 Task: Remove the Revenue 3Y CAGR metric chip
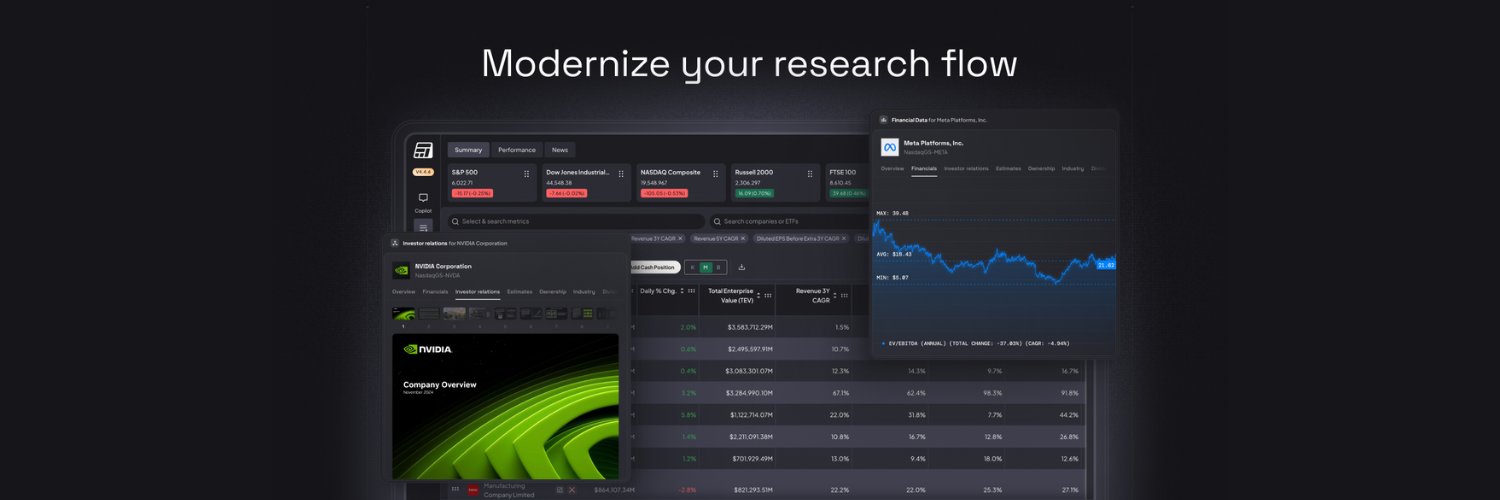[681, 239]
